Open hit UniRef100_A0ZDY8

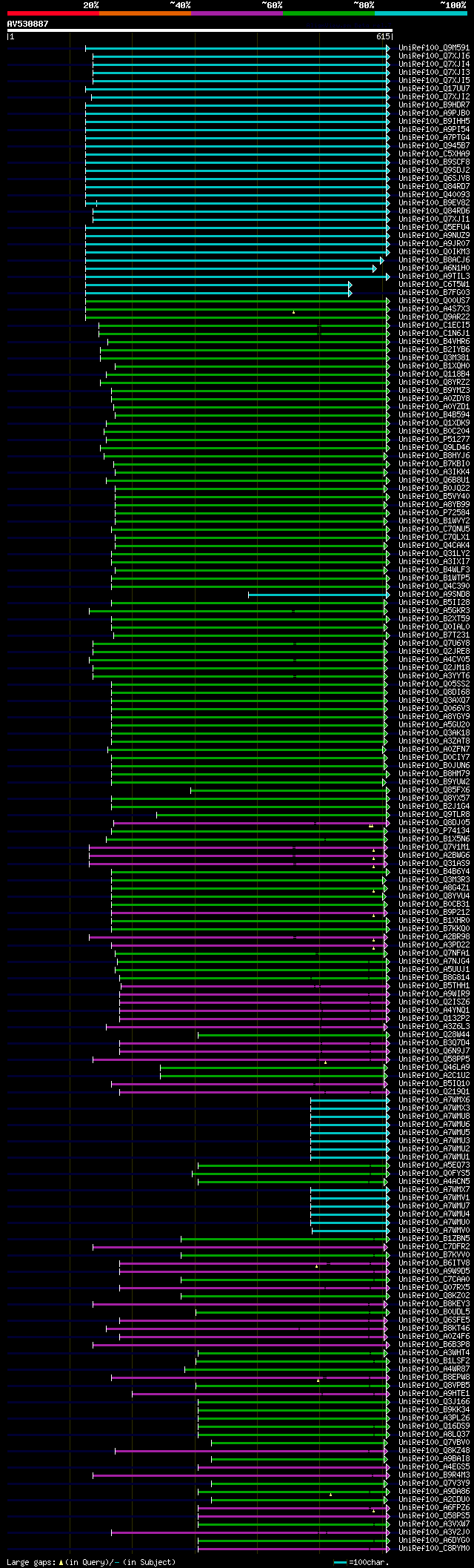tap(434, 398)
